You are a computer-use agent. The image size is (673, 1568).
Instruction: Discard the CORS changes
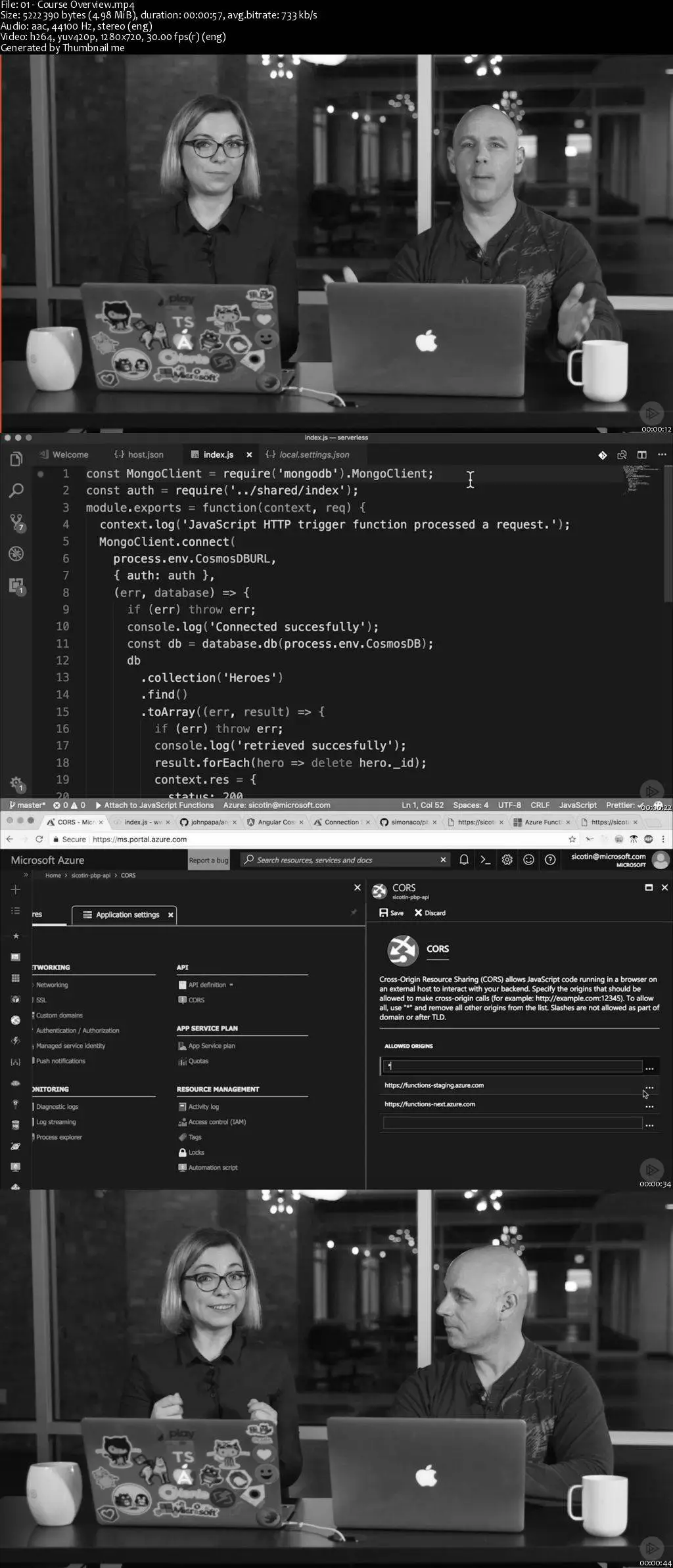[430, 913]
